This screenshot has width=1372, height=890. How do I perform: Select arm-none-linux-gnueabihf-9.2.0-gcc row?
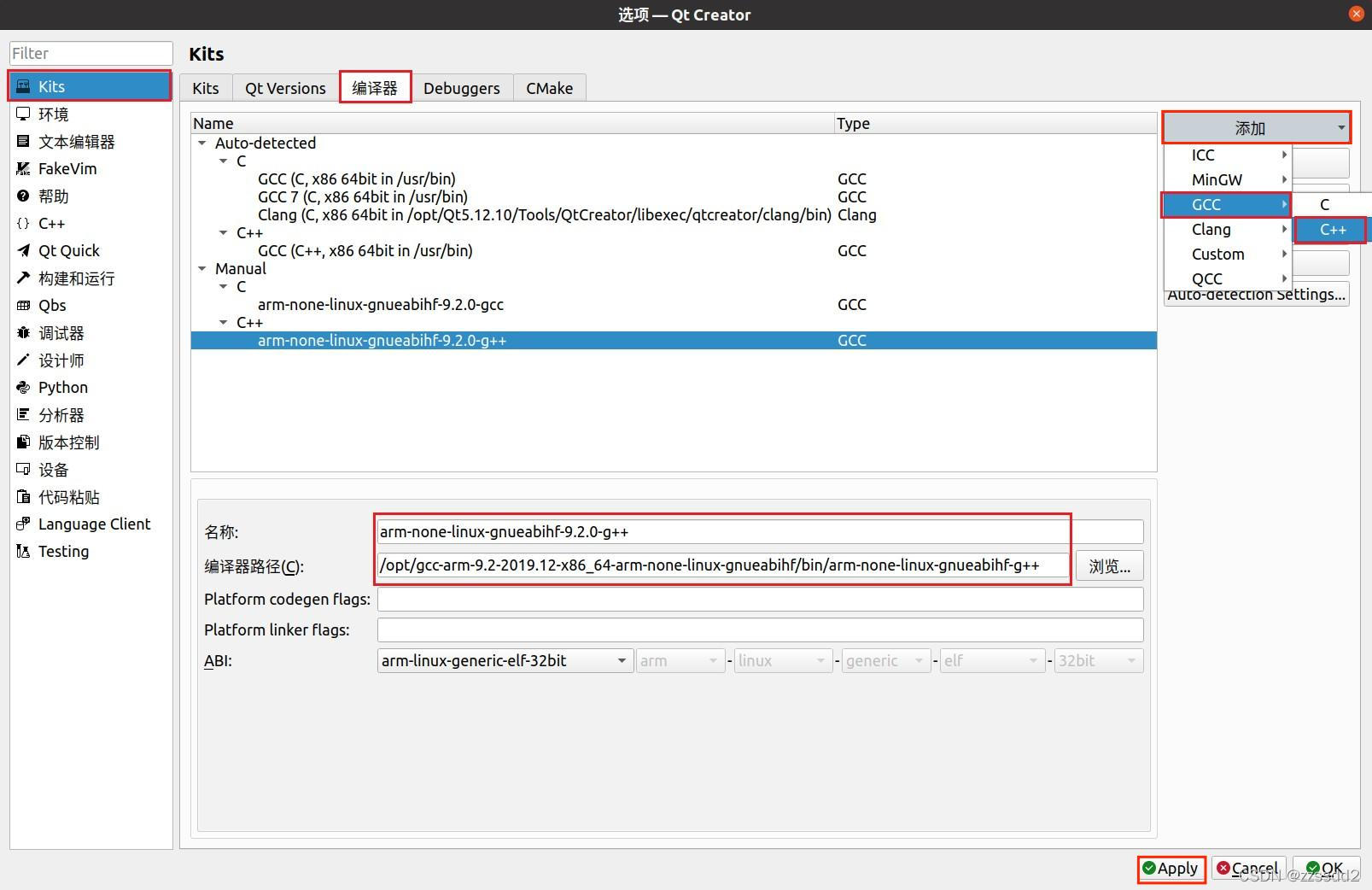674,304
